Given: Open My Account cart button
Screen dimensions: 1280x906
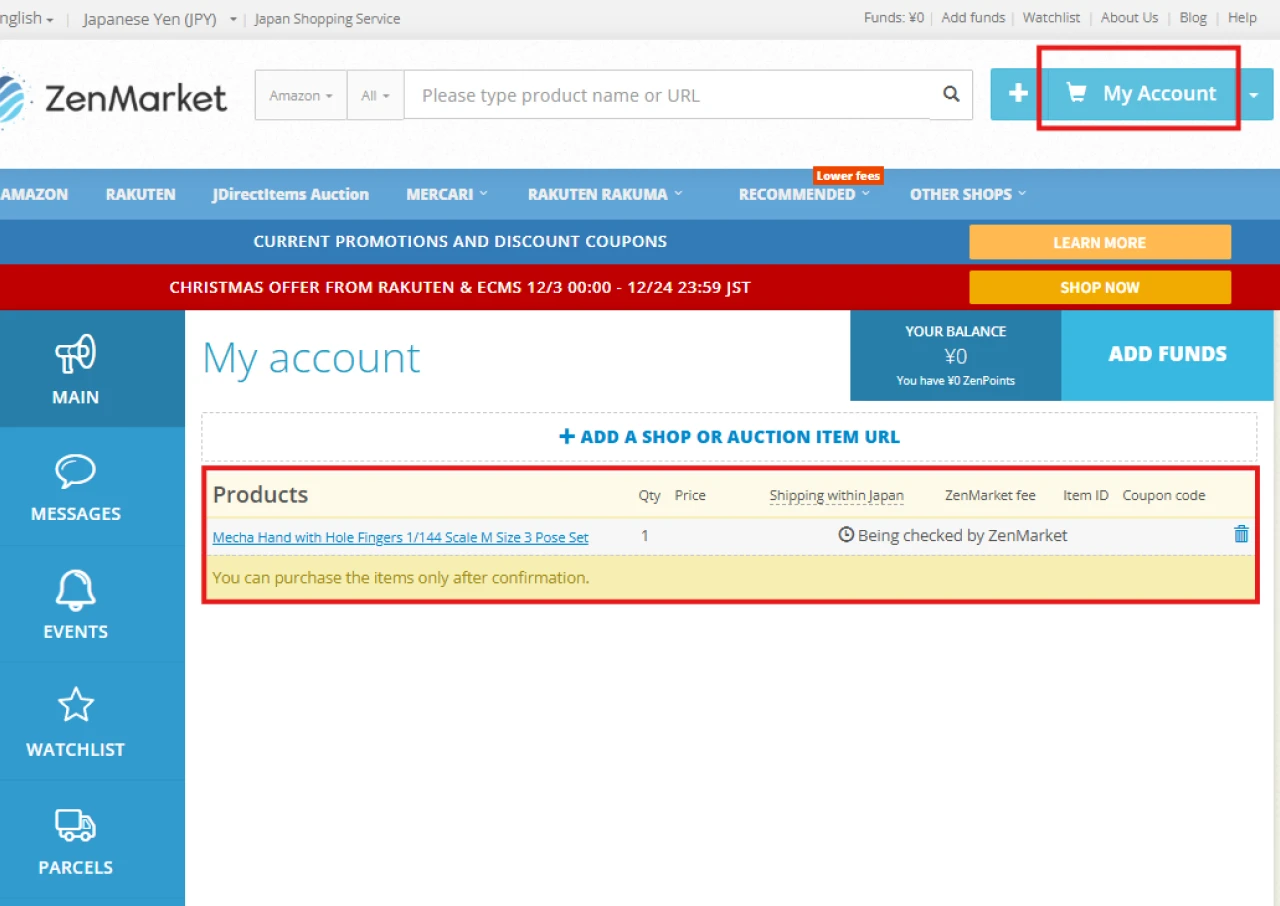Looking at the screenshot, I should (1141, 94).
